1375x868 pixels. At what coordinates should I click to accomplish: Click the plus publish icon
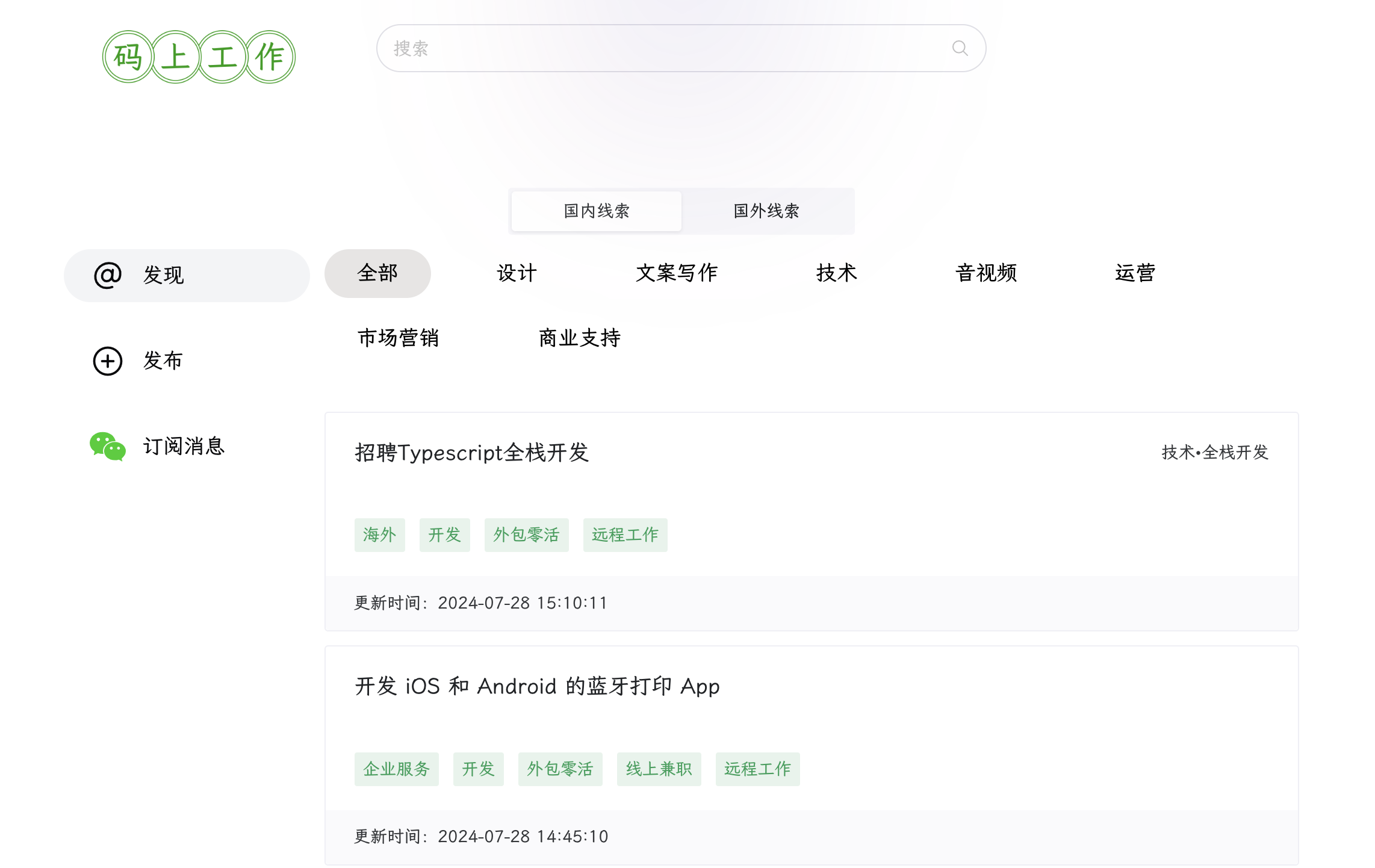tap(108, 361)
